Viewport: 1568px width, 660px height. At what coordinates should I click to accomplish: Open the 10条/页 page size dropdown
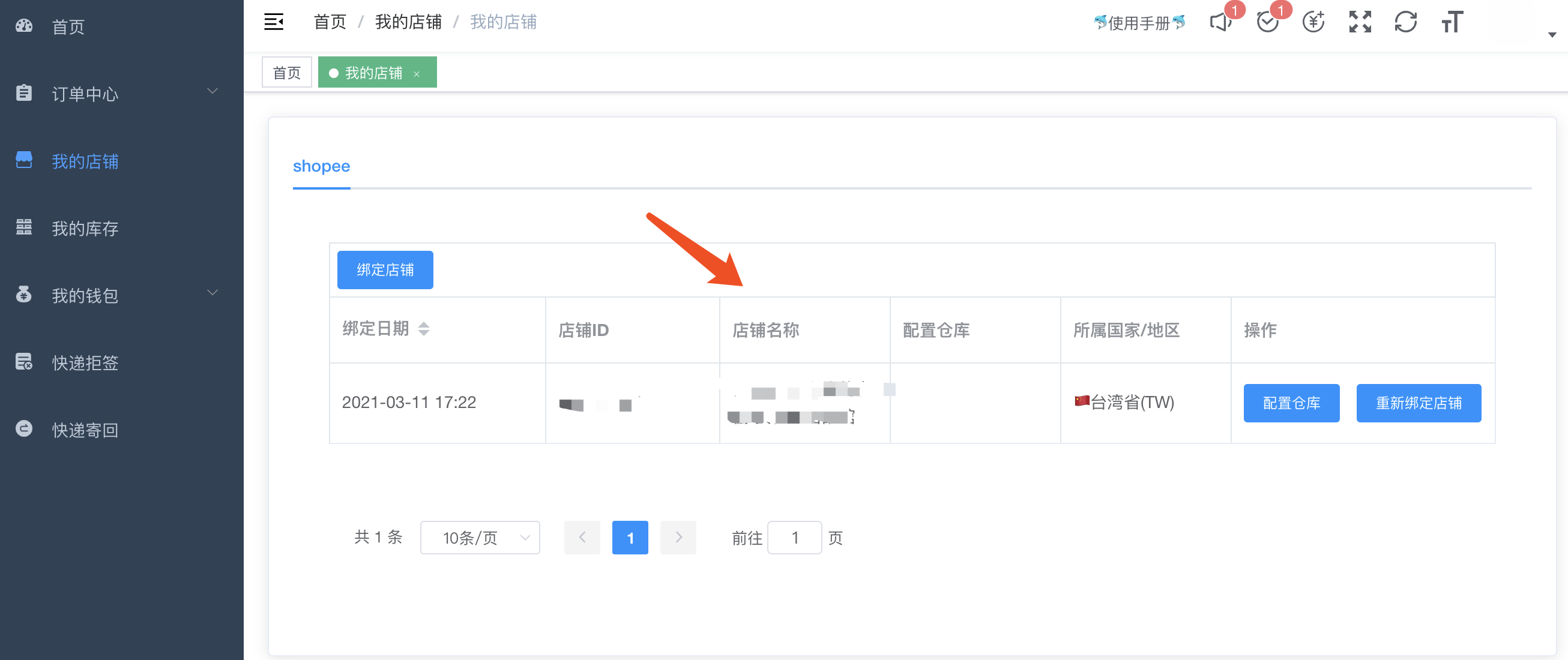click(x=480, y=537)
